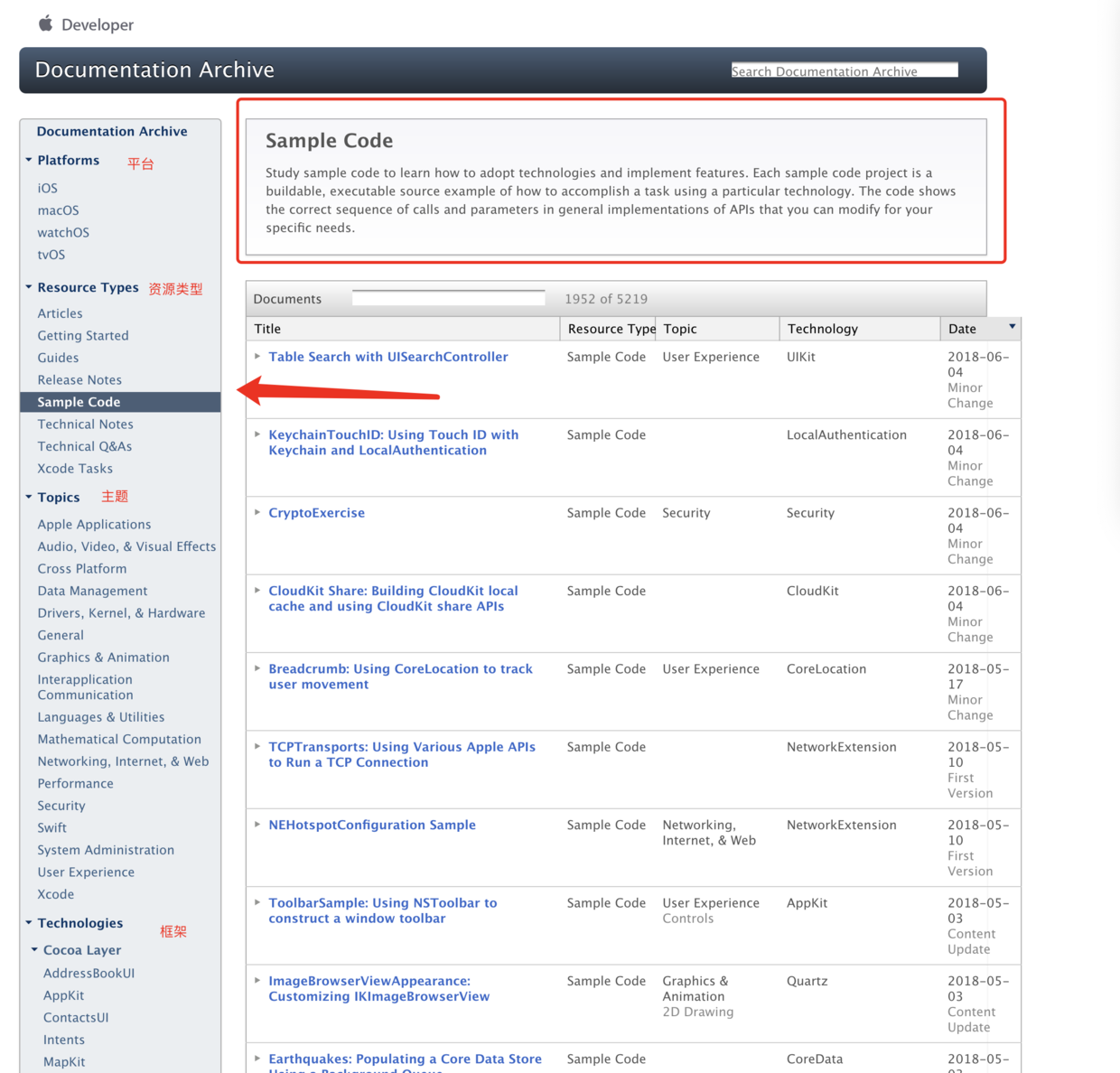Select AddressBookUI under Cocoa Layer

click(89, 974)
